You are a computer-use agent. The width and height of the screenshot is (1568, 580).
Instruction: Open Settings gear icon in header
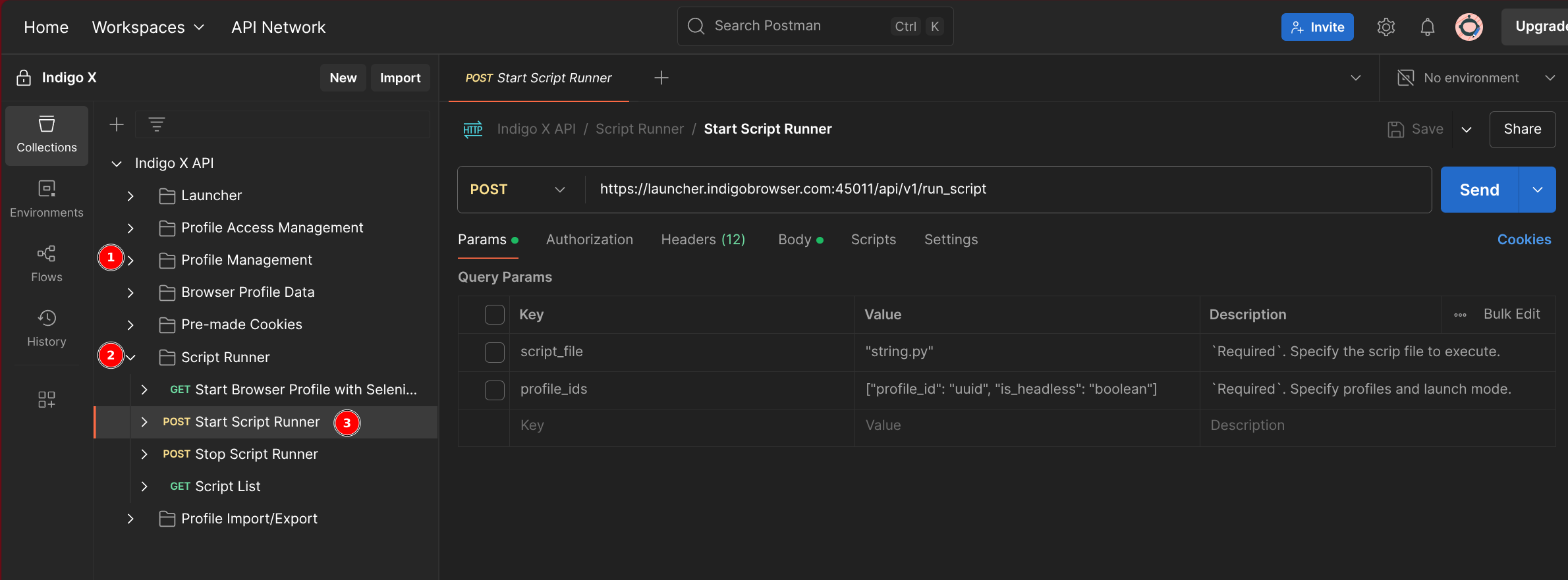click(1386, 27)
